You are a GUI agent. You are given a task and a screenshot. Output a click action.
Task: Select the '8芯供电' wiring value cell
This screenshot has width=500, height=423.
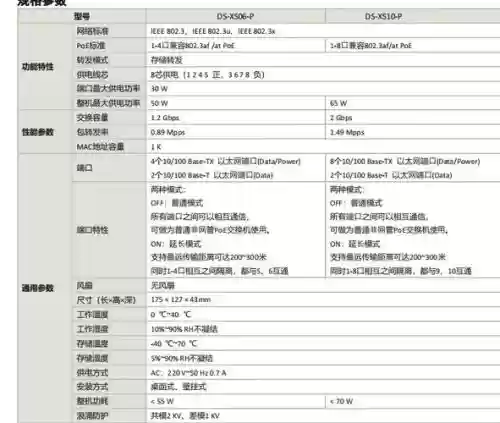click(x=207, y=75)
